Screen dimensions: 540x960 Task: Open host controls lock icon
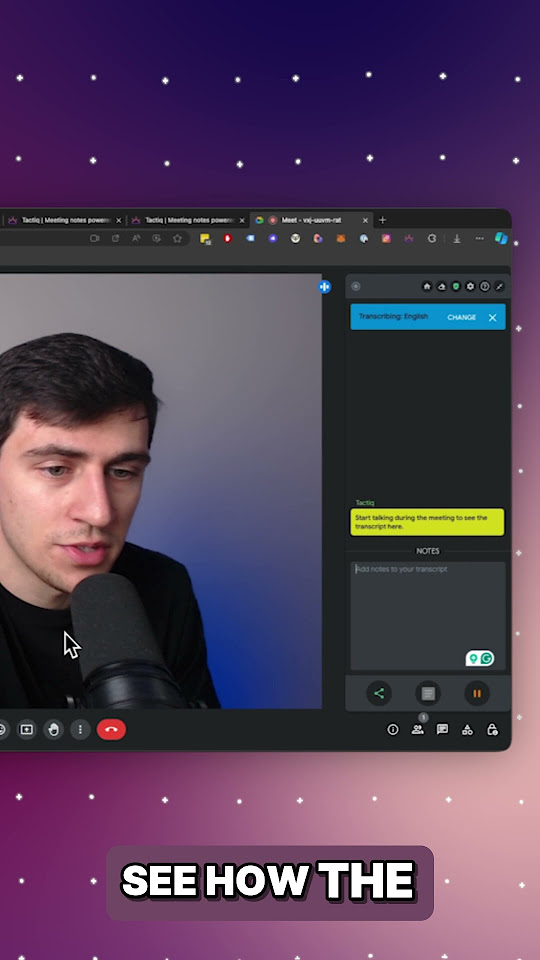click(x=492, y=729)
